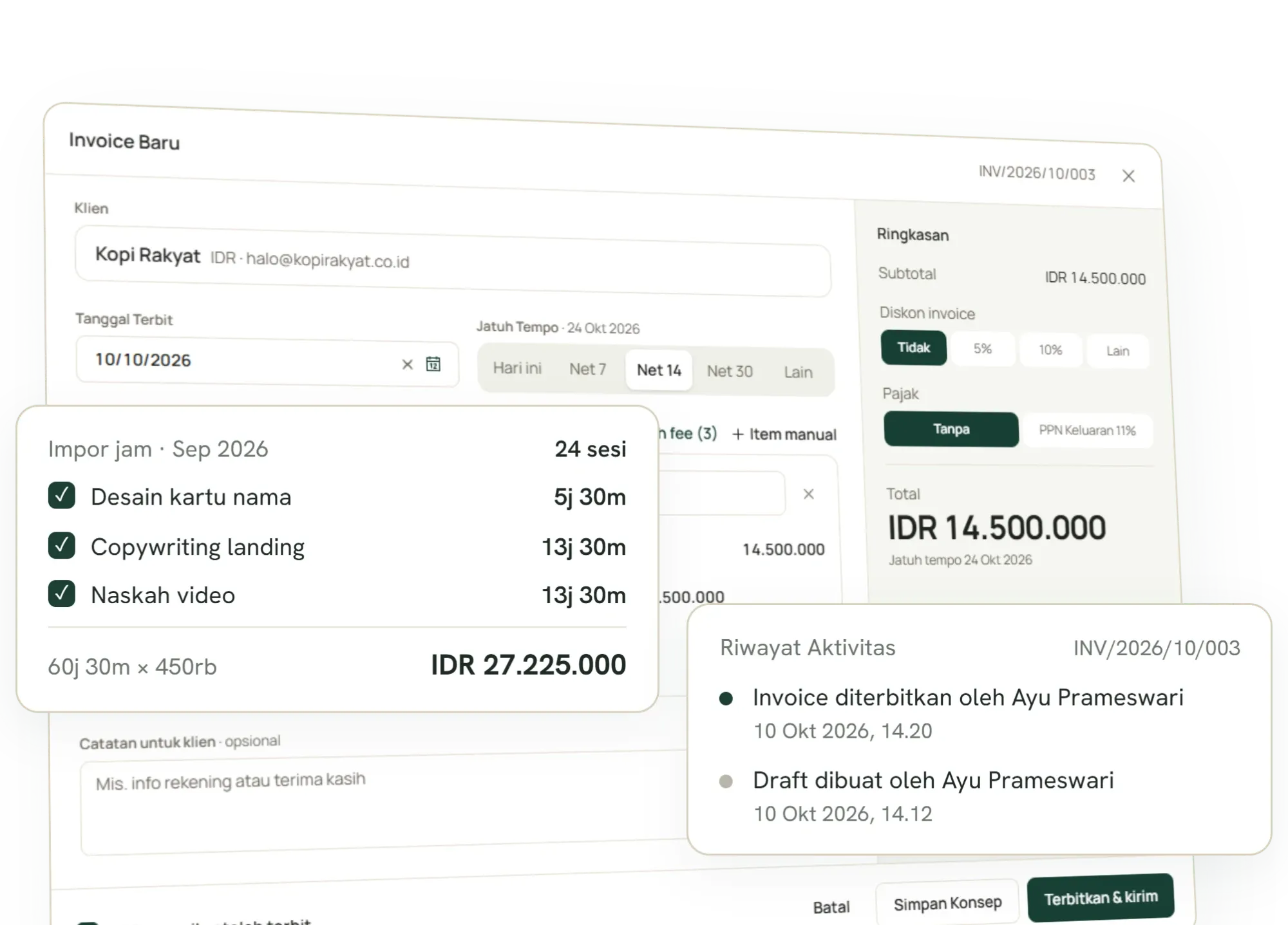Click 'Jatuh tempo 24 Okt 2026' under total

click(960, 560)
